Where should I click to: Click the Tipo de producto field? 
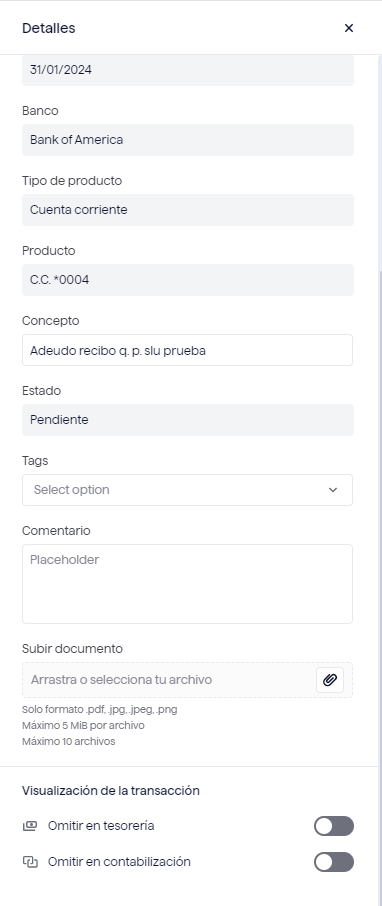[x=188, y=210]
